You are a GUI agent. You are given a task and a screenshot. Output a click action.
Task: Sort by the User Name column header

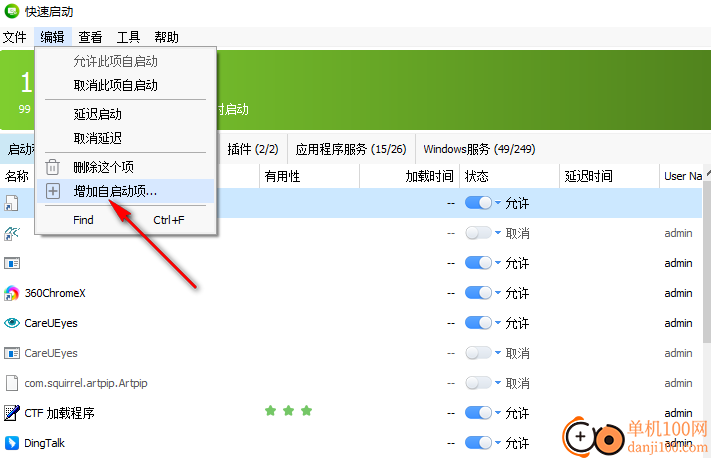pos(682,176)
